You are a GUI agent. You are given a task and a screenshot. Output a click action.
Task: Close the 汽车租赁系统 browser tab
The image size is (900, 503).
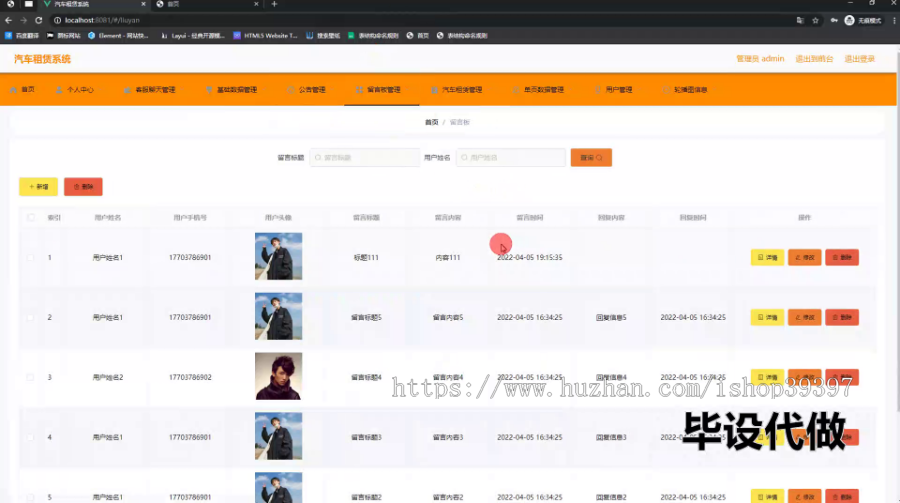pos(143,4)
